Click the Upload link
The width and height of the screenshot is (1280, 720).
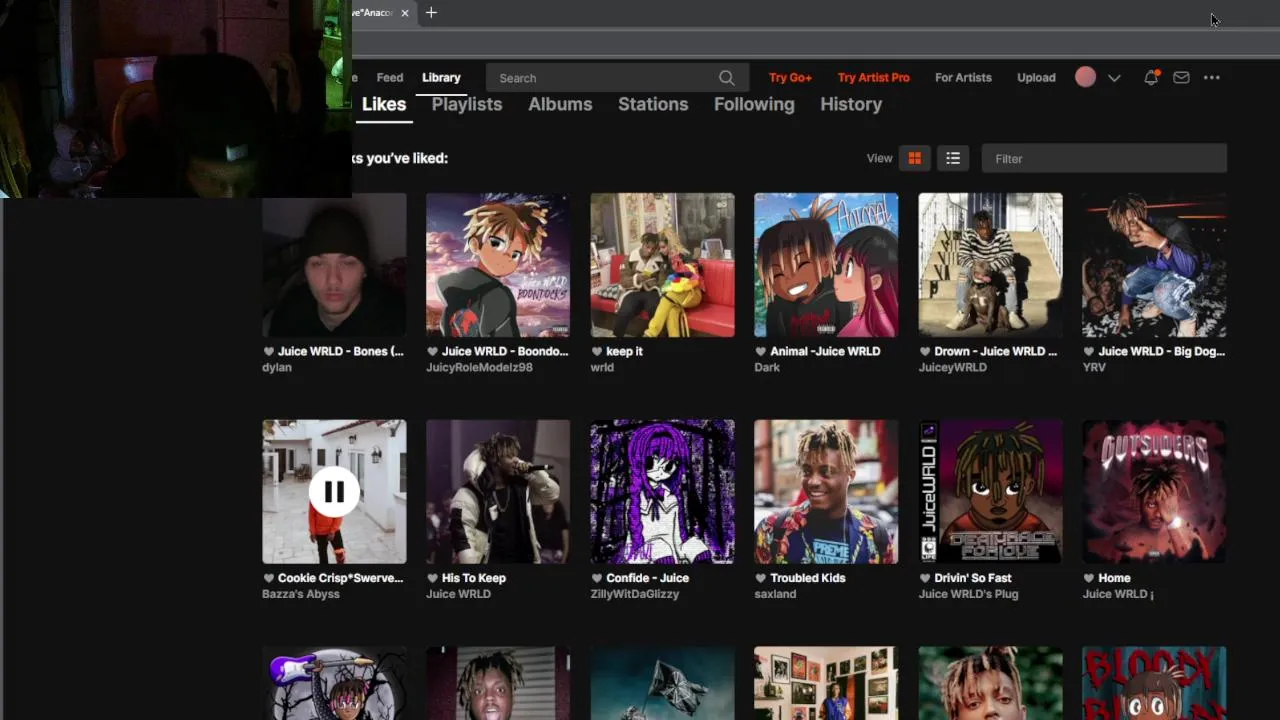pyautogui.click(x=1036, y=77)
